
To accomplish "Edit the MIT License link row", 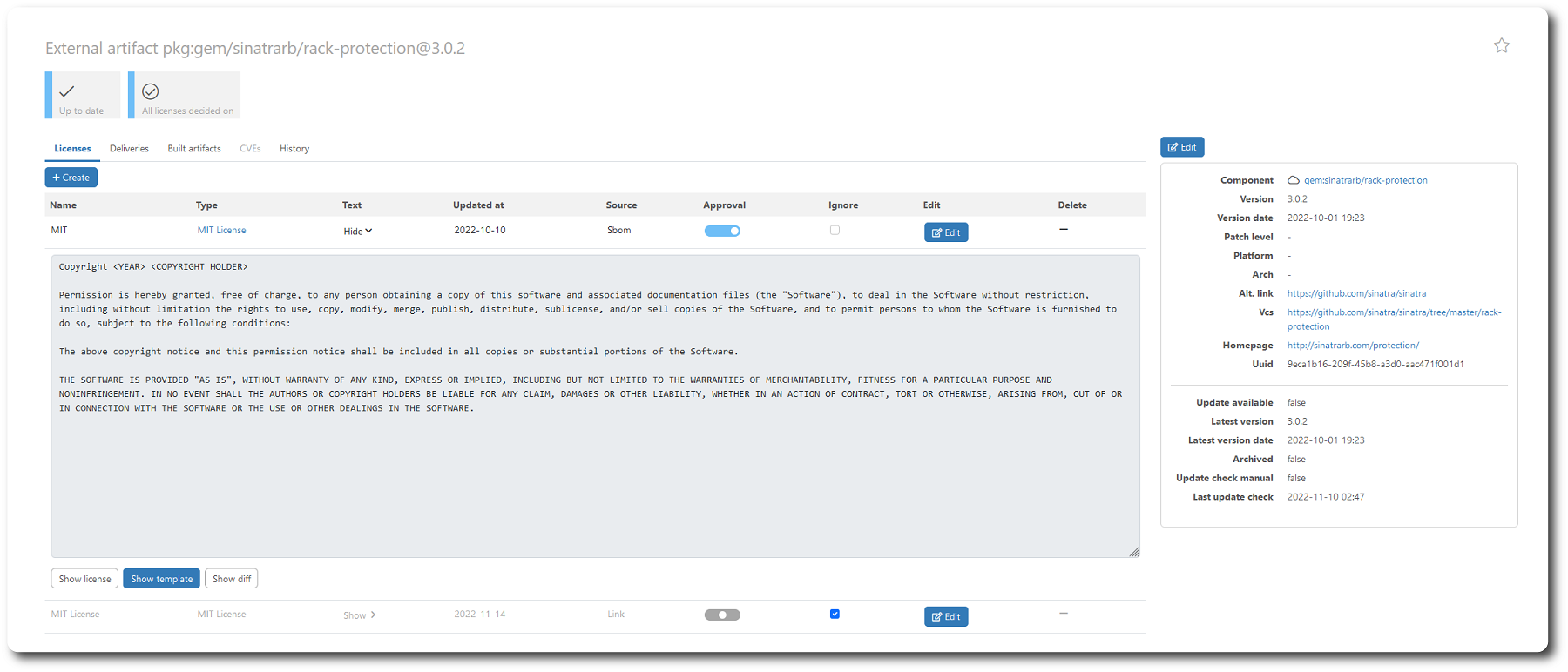I will 946,616.
